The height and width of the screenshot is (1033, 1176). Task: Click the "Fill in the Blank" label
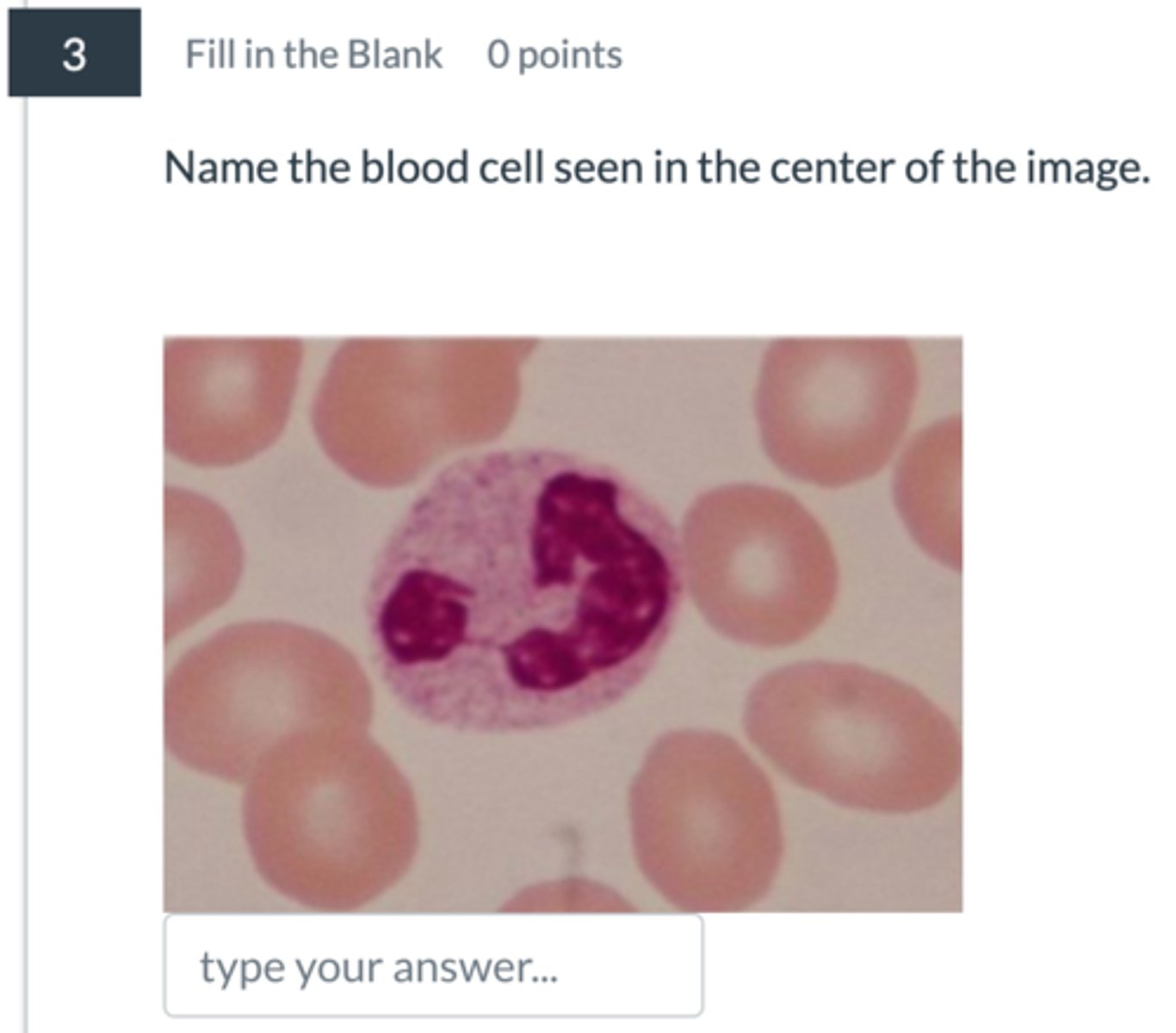[313, 55]
